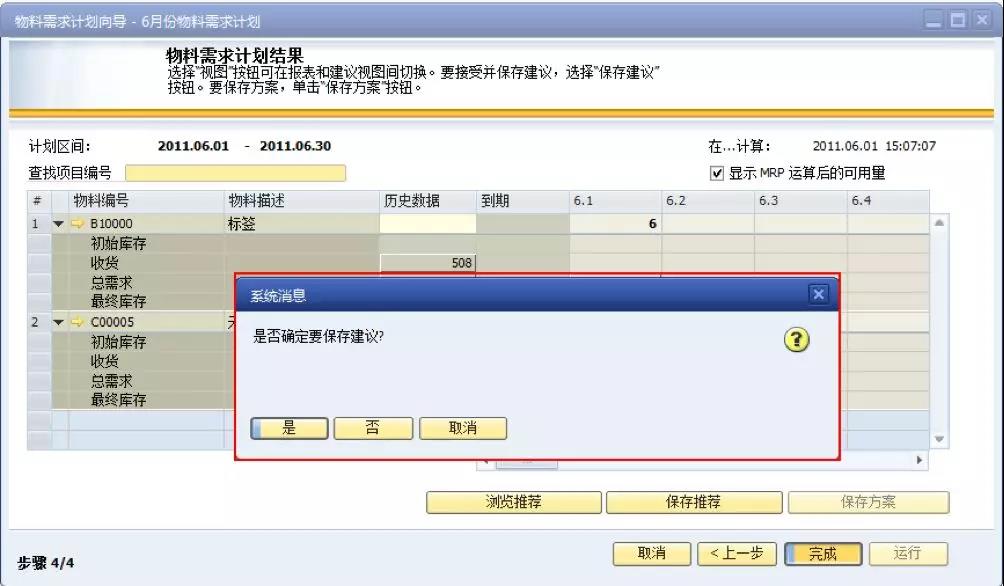Click the vertical scrollbar down arrow
This screenshot has width=1004, height=586.
939,439
